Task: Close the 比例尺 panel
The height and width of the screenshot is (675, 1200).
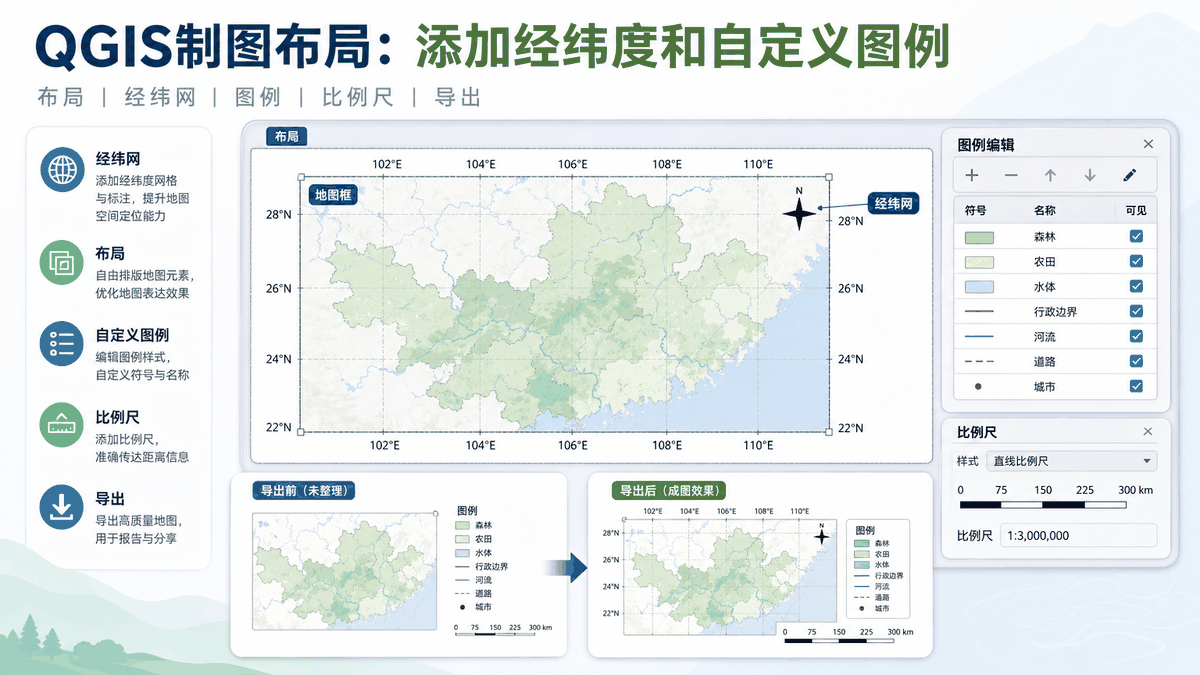Action: [1148, 432]
